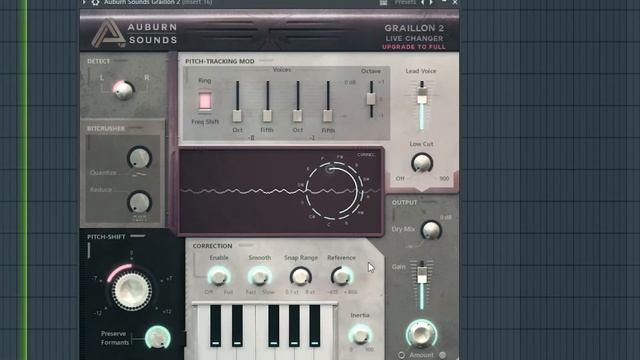The width and height of the screenshot is (640, 360).
Task: Flip the Ring / Freq Shift switch
Action: (205, 100)
